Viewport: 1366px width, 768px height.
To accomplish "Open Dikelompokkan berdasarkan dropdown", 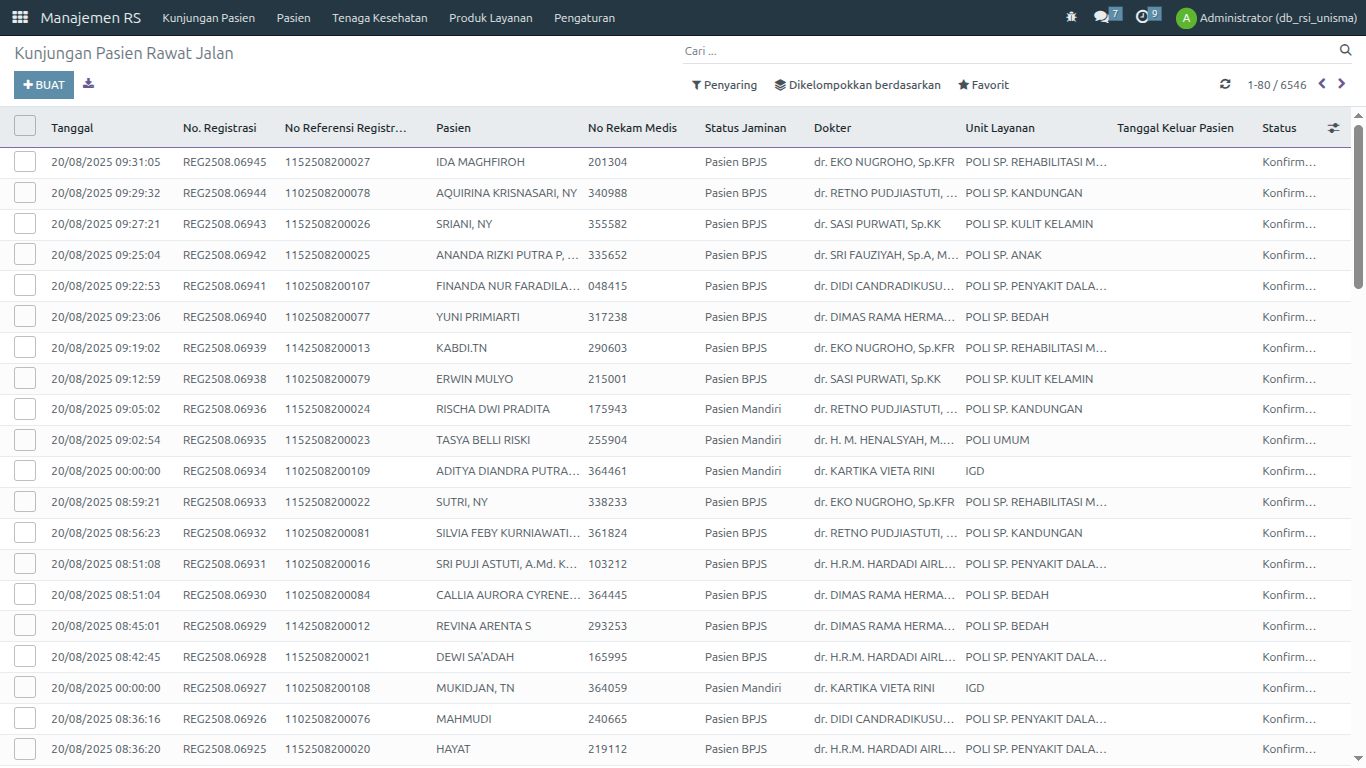I will coord(857,85).
